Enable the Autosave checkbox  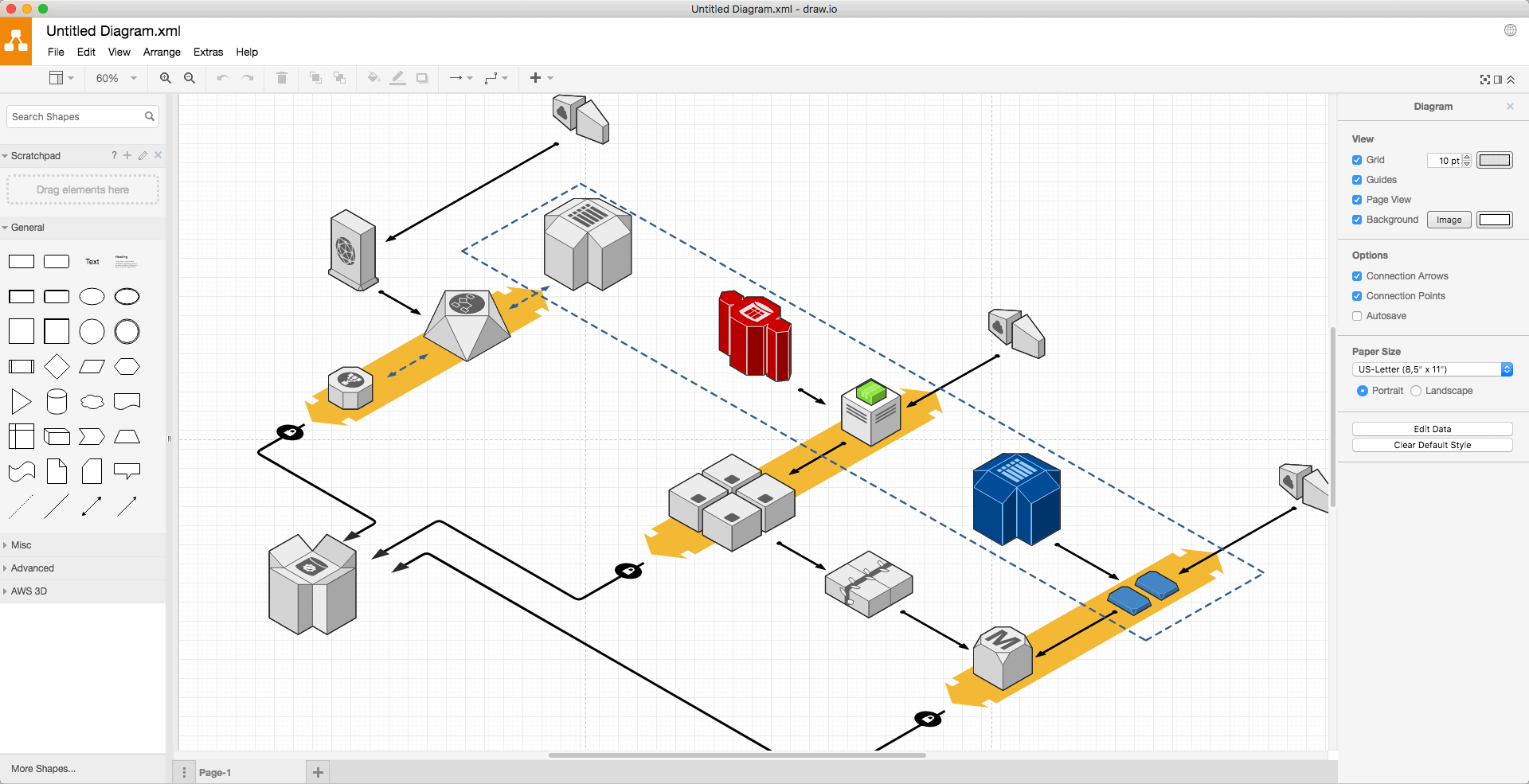(x=1357, y=316)
